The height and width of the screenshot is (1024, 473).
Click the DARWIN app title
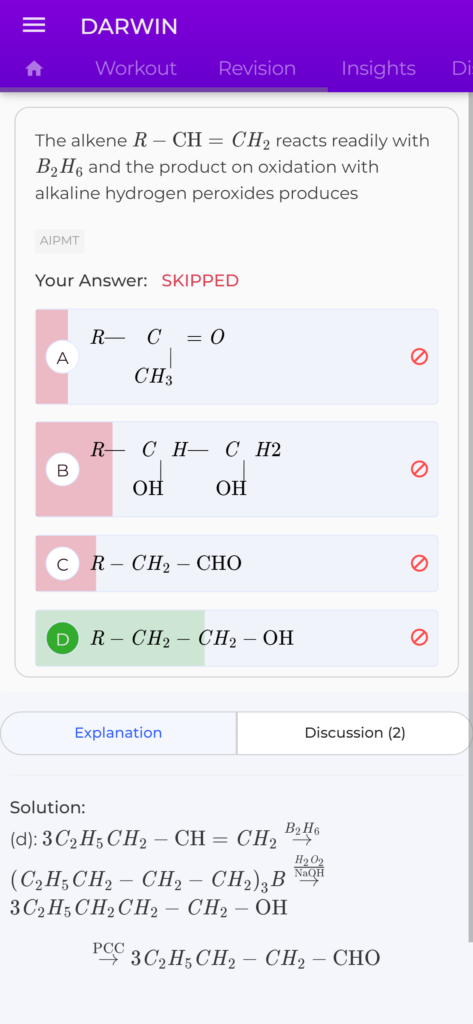[x=129, y=27]
